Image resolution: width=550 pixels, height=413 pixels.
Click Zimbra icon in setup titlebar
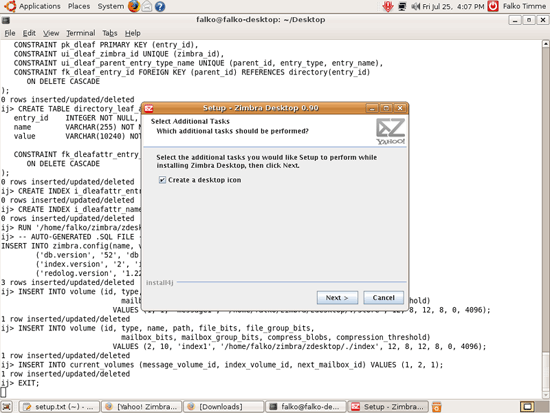(149, 108)
